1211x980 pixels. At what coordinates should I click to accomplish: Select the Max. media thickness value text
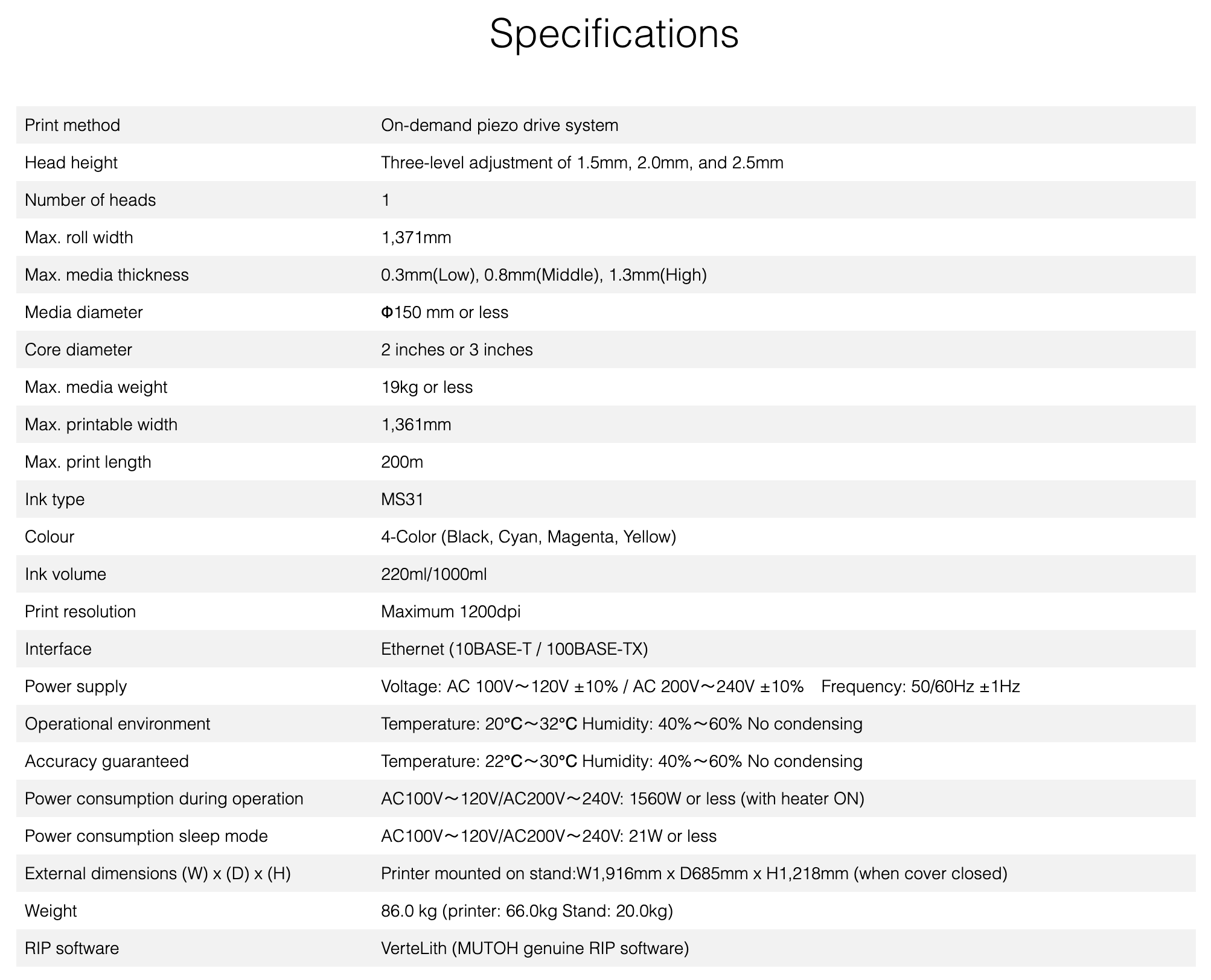tap(543, 275)
